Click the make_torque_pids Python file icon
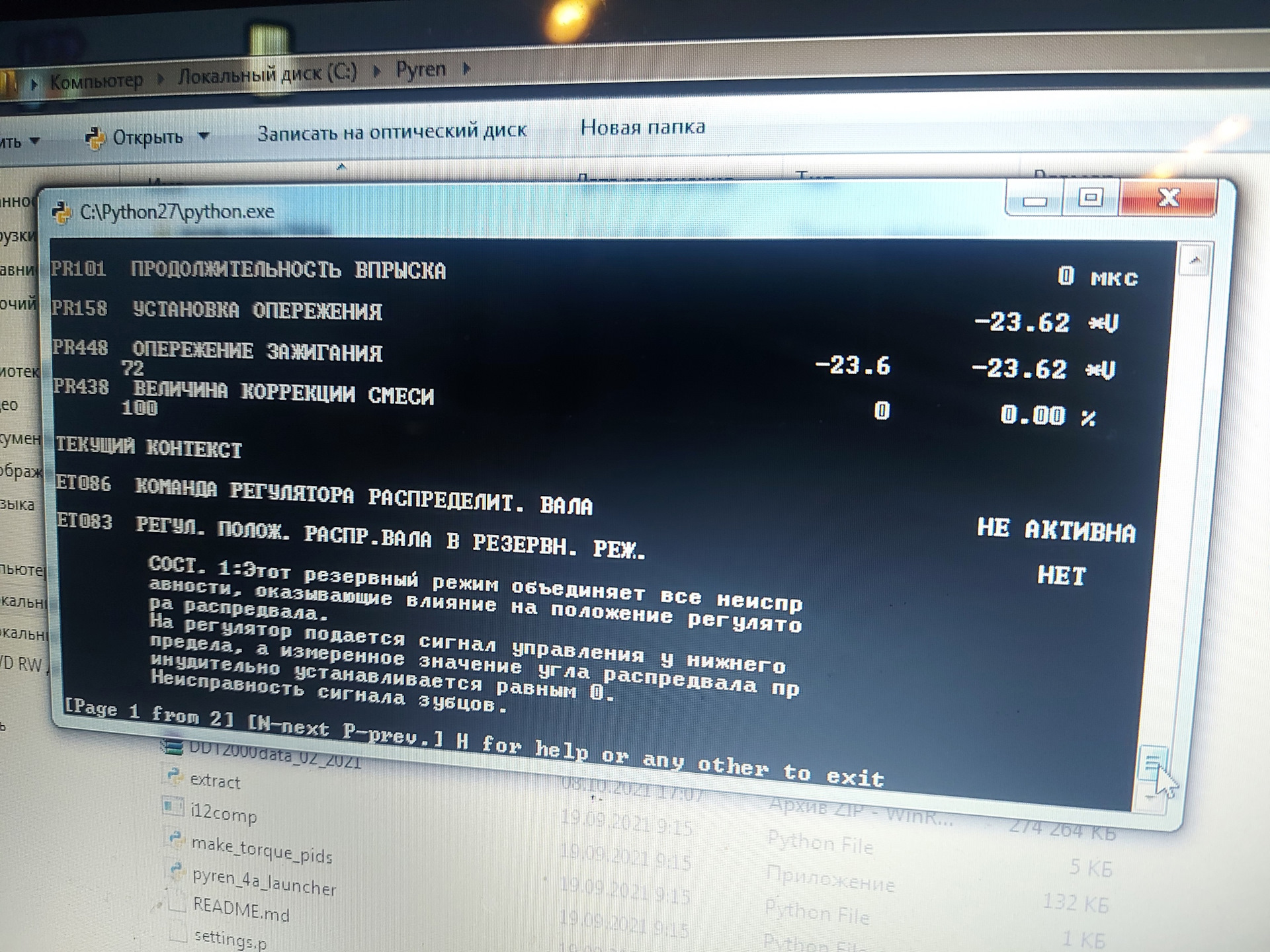This screenshot has width=1270, height=952. [x=175, y=838]
